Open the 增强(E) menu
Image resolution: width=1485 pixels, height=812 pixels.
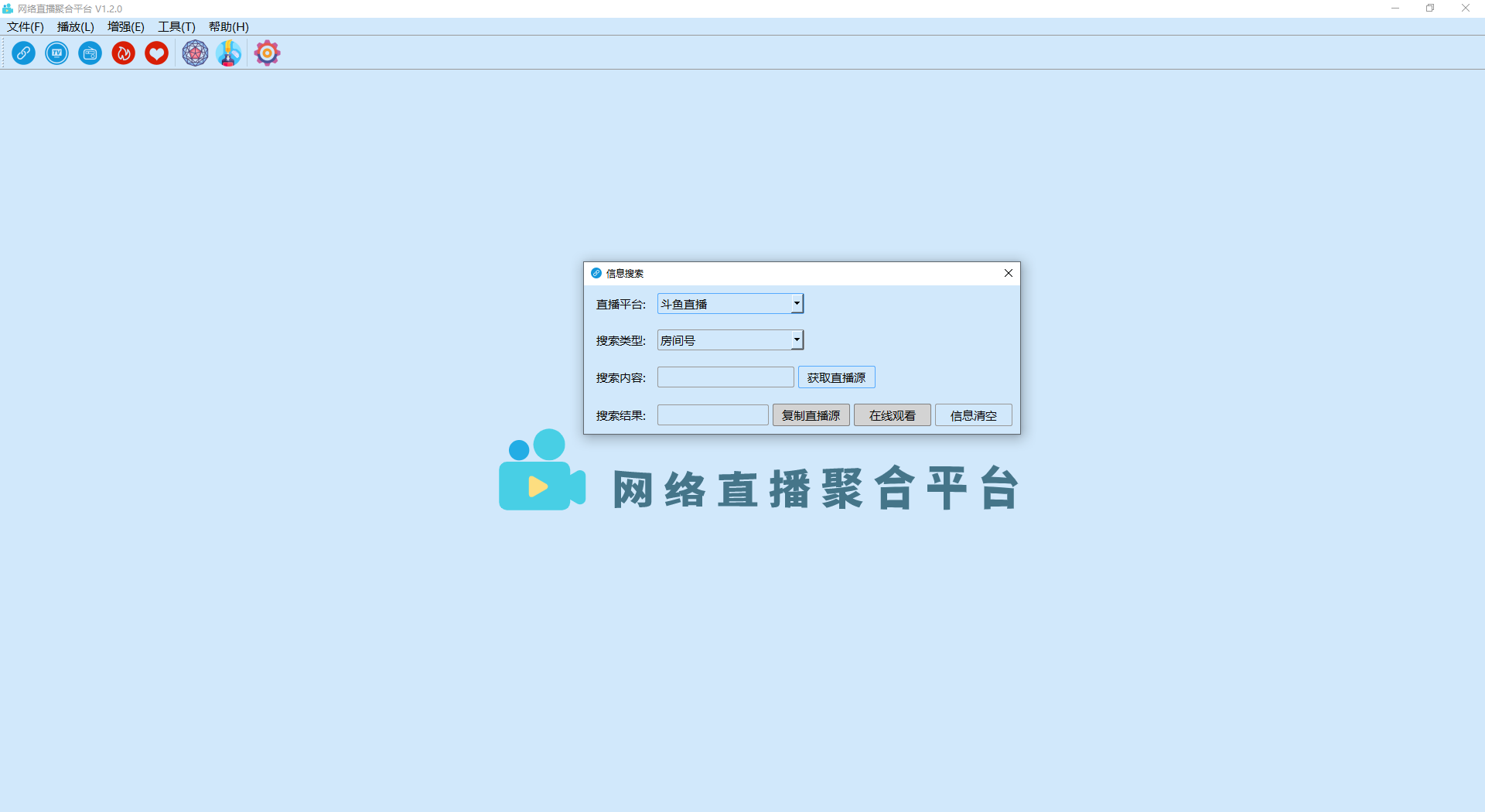click(126, 27)
